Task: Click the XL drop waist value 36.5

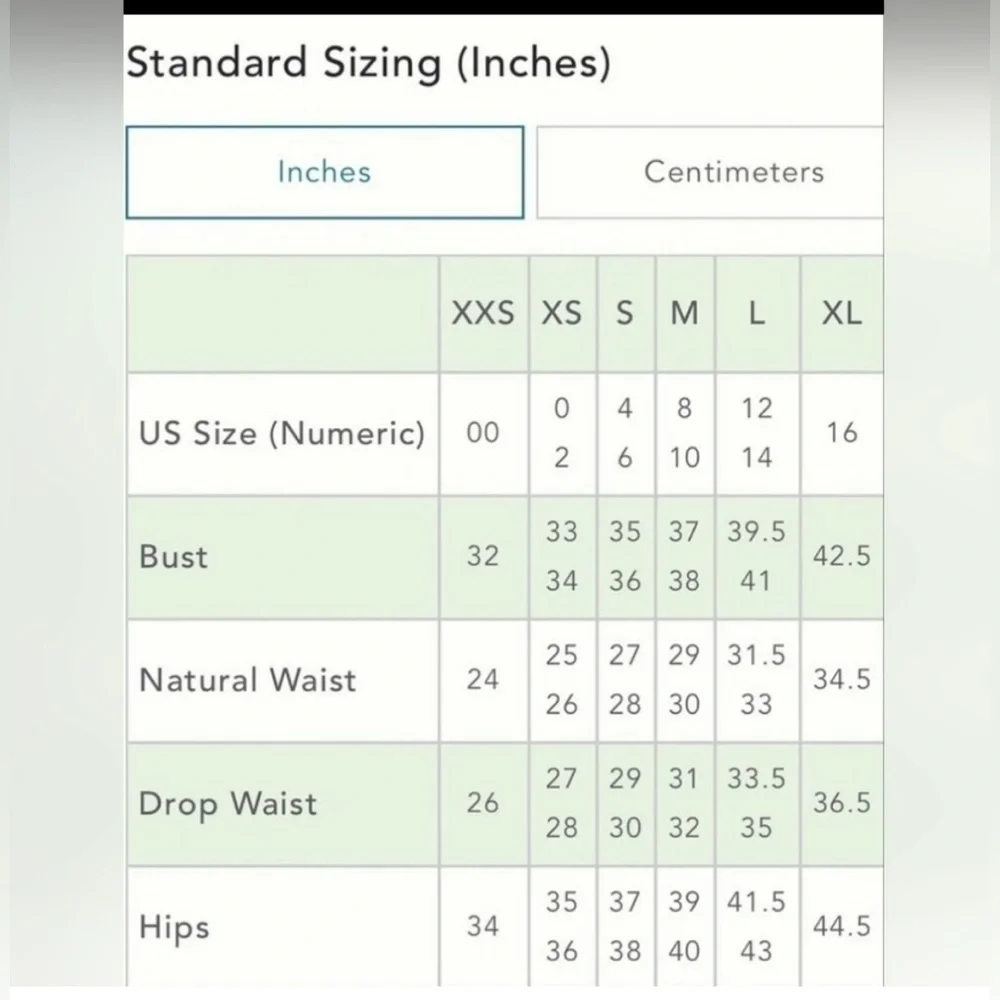Action: tap(841, 804)
